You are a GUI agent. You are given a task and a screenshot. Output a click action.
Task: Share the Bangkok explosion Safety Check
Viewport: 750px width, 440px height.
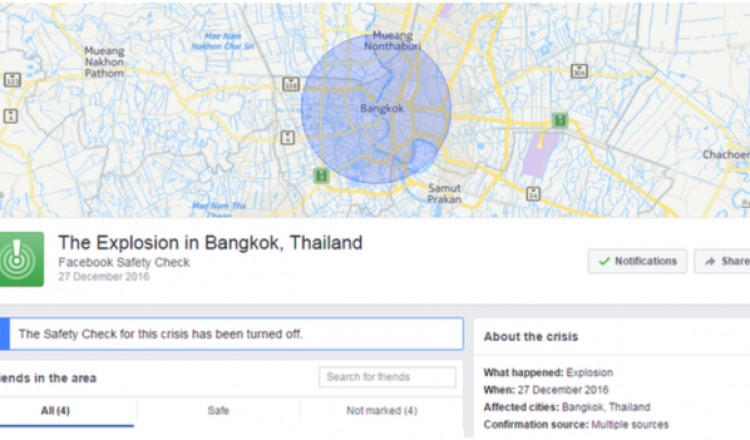(722, 261)
